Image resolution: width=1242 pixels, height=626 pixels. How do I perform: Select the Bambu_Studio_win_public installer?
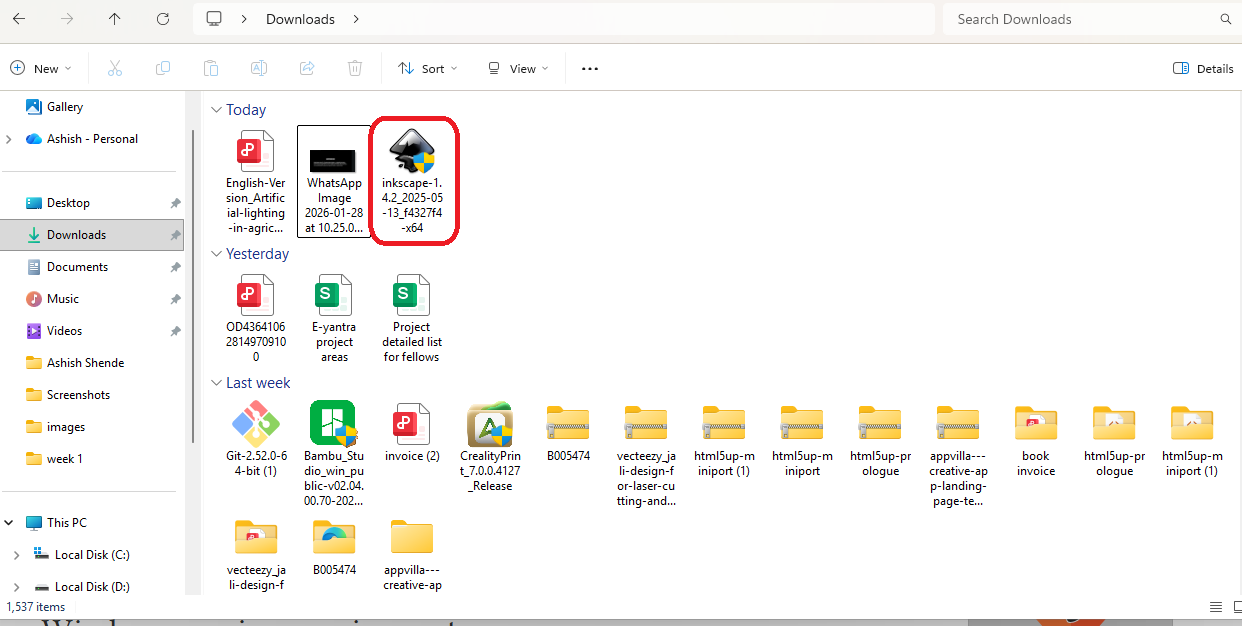click(334, 453)
